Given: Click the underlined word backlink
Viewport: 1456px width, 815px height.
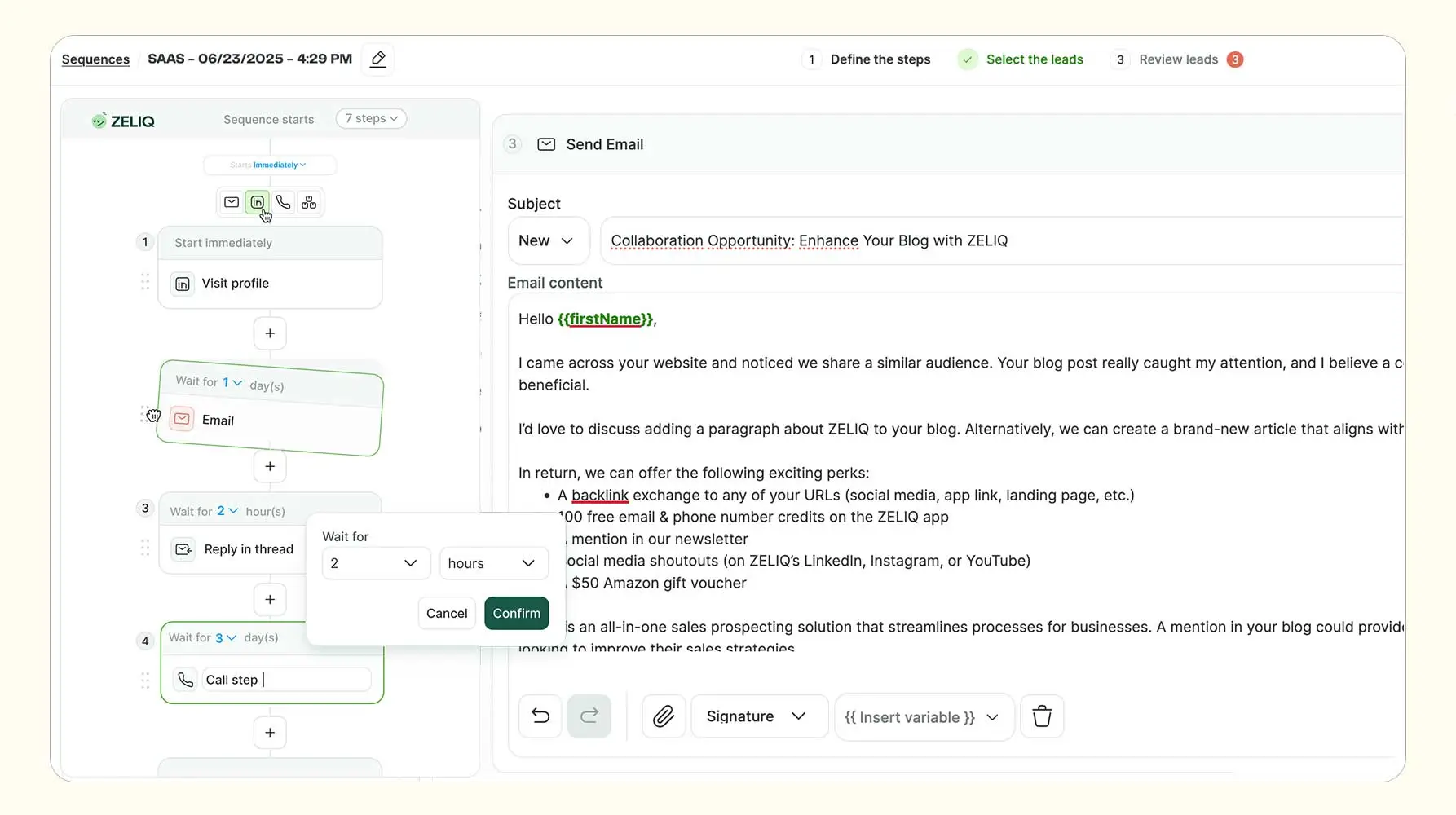Looking at the screenshot, I should click(x=600, y=495).
